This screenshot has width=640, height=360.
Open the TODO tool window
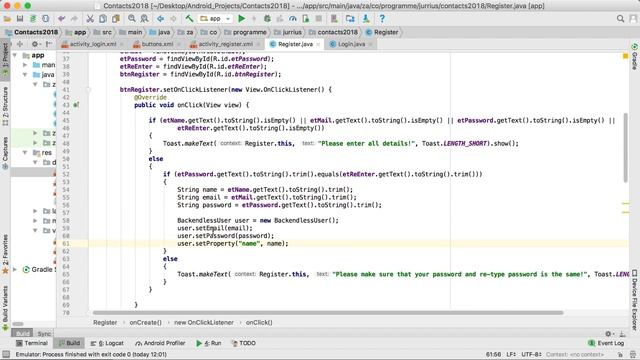244,343
